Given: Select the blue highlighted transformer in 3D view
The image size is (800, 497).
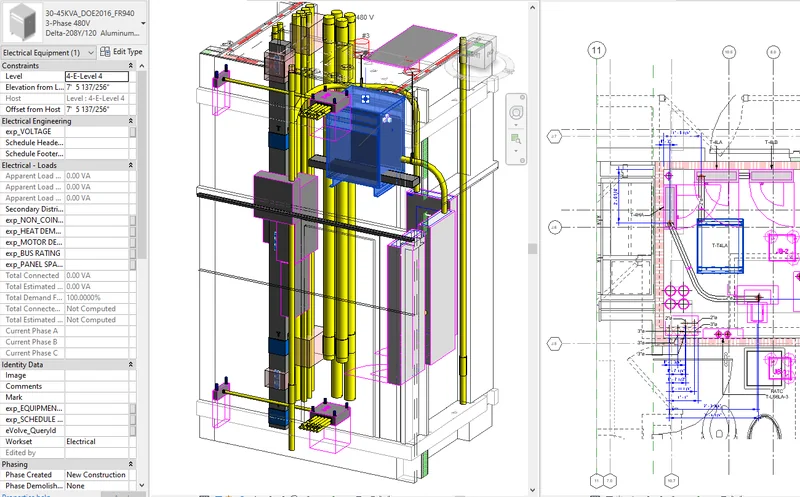Looking at the screenshot, I should [365, 143].
